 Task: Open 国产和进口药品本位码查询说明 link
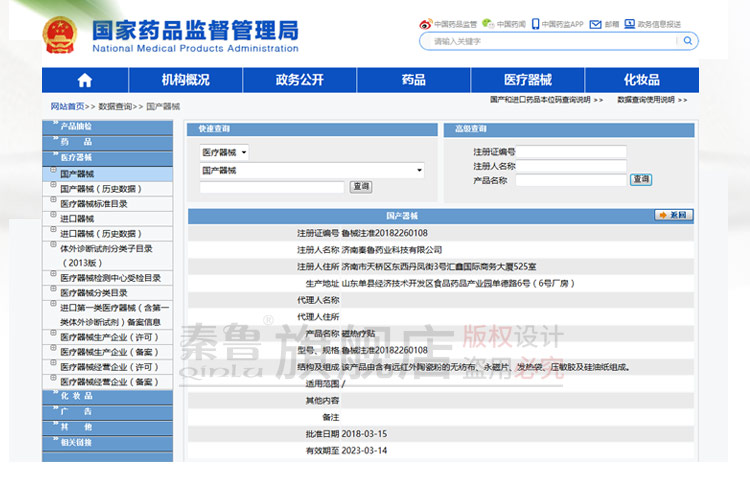(540, 99)
